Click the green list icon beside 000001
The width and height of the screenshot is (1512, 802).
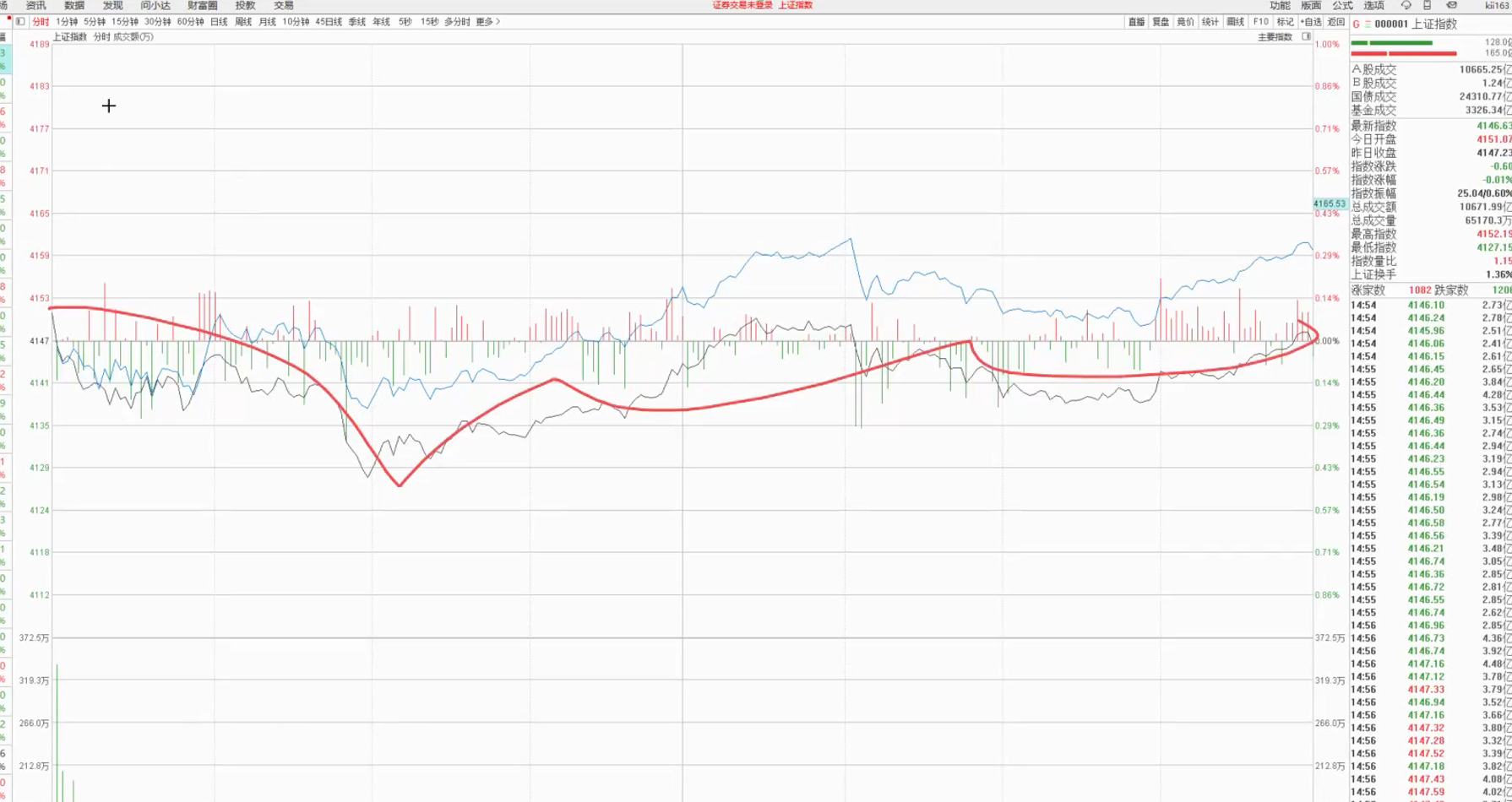pos(1368,24)
